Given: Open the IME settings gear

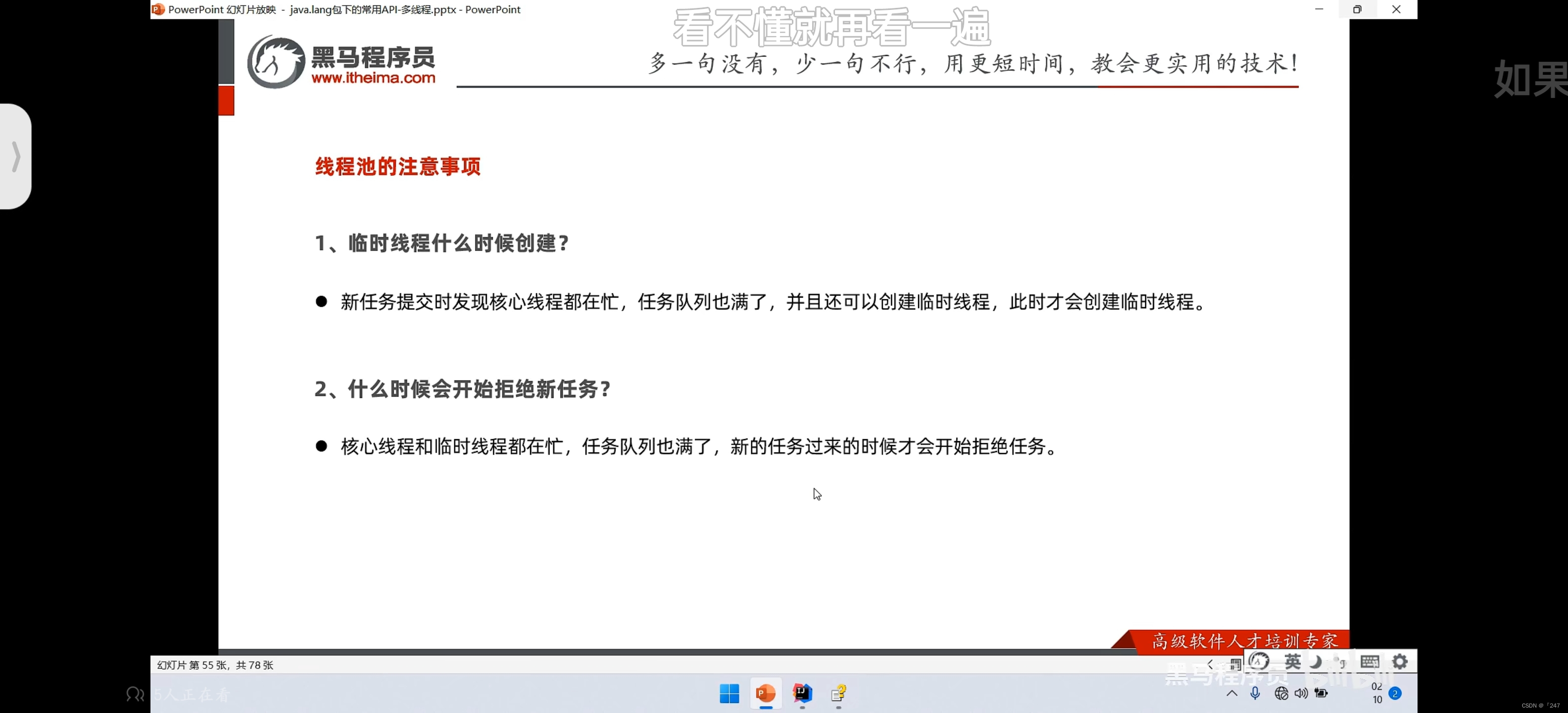Looking at the screenshot, I should (x=1400, y=661).
